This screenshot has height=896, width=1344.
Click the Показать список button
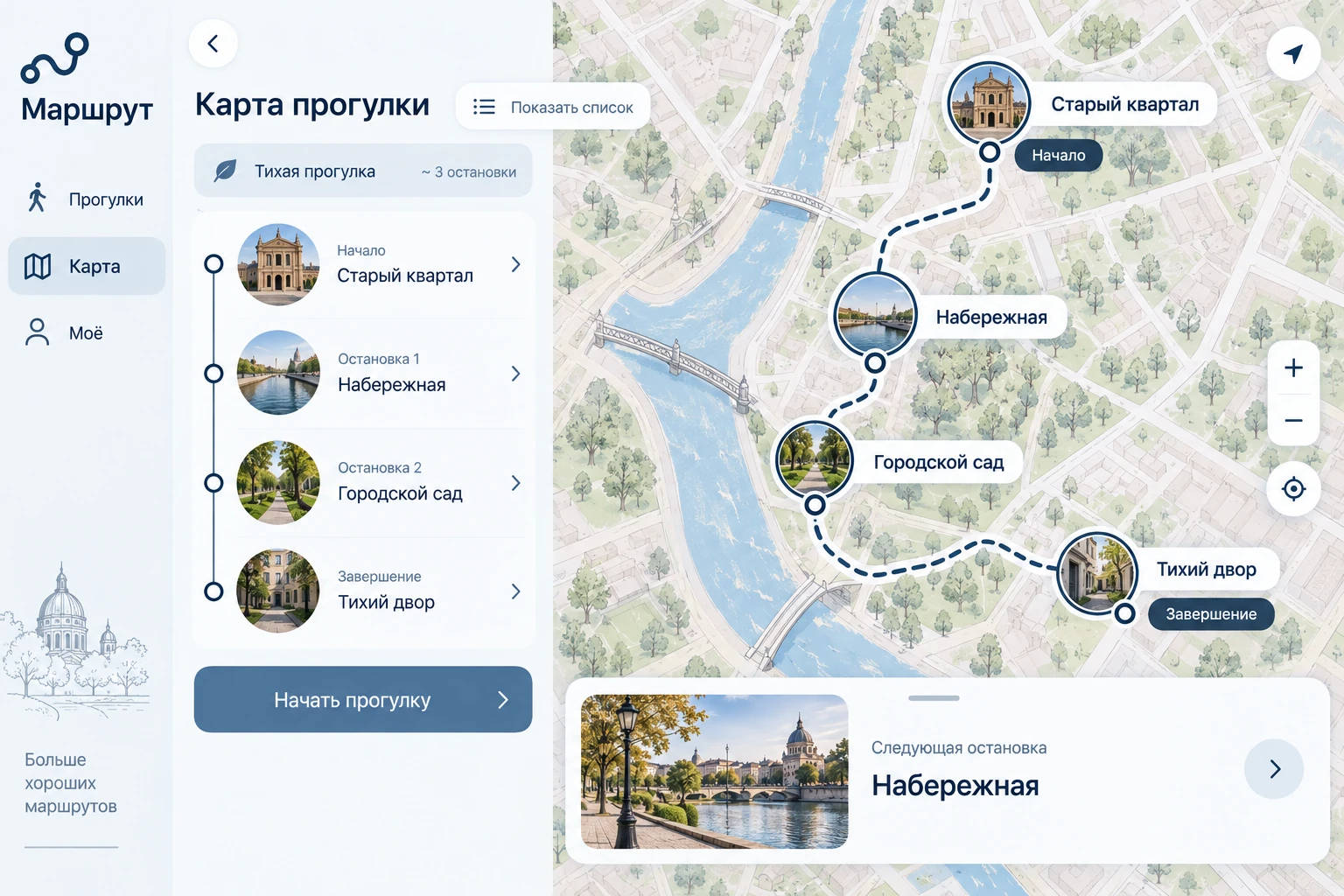(553, 107)
